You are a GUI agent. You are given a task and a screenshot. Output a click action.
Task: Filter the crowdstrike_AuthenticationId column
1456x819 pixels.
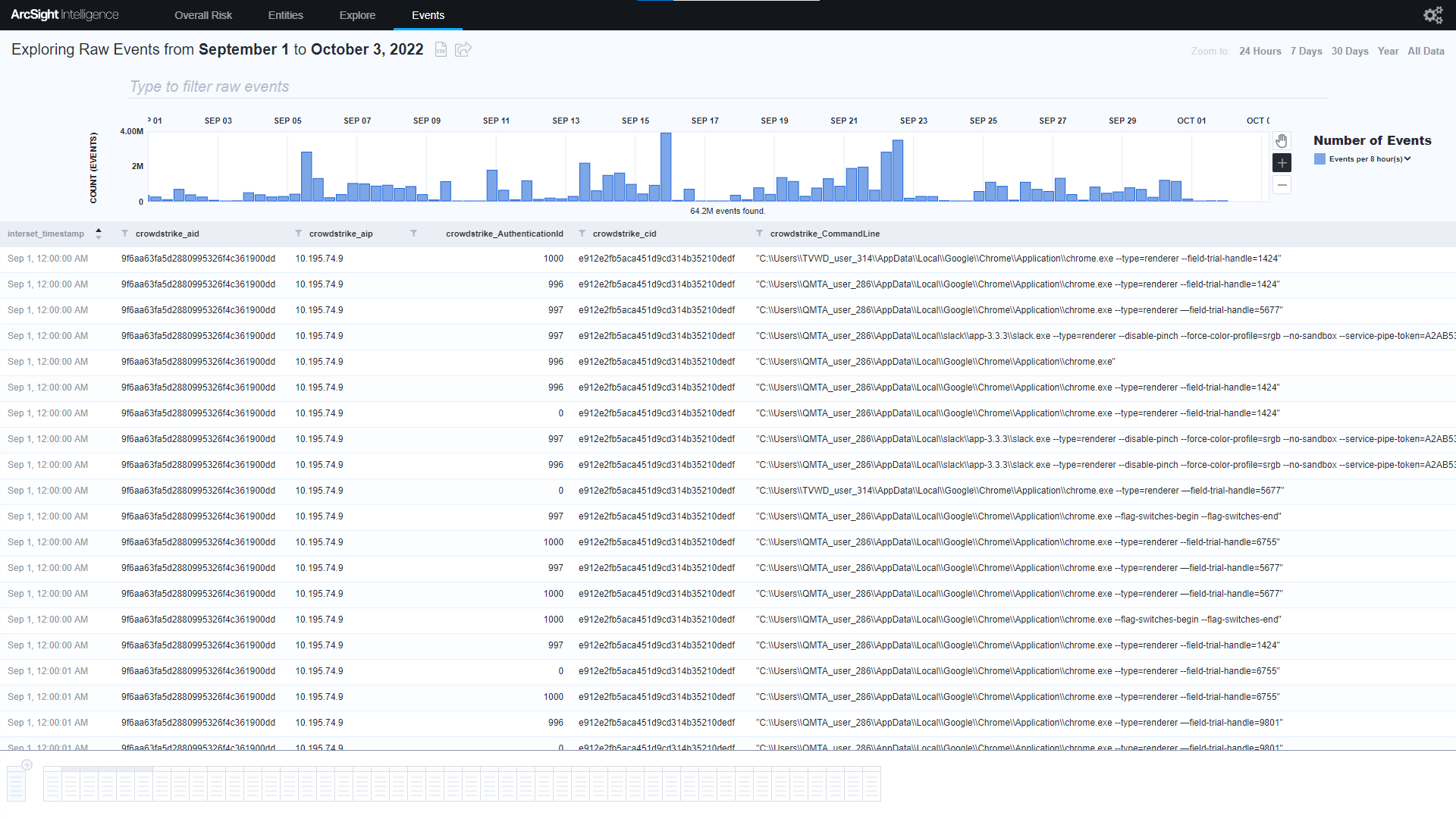pyautogui.click(x=413, y=234)
